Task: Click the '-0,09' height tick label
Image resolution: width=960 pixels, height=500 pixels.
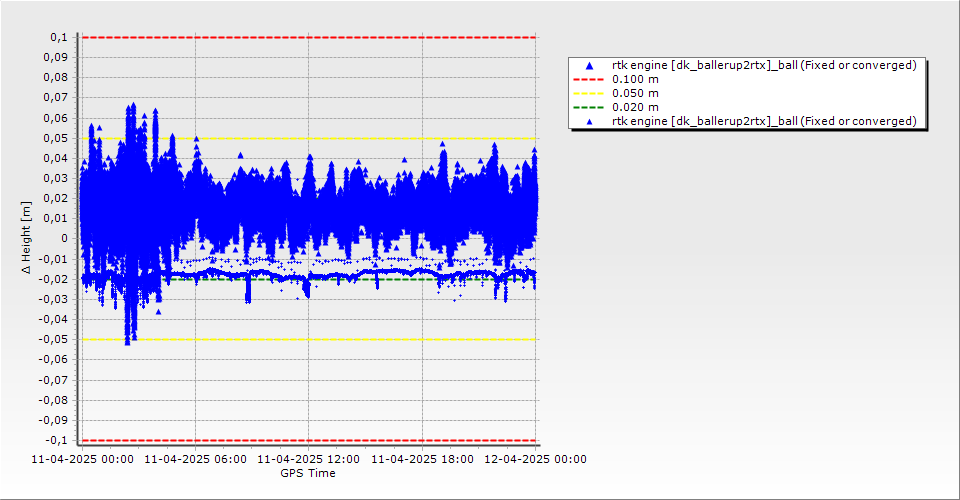Action: tap(54, 420)
